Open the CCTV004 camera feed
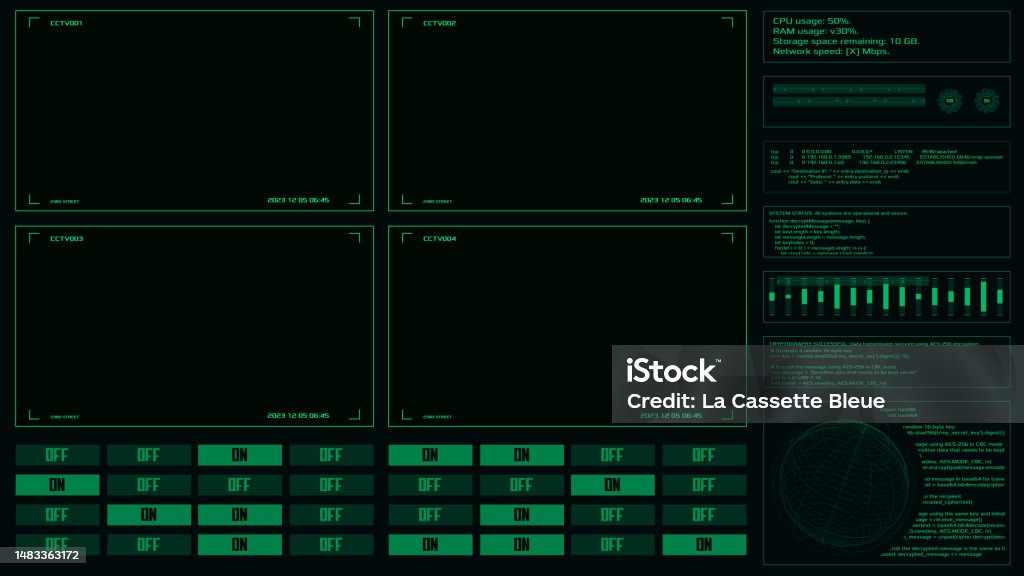Image resolution: width=1024 pixels, height=576 pixels. 568,327
